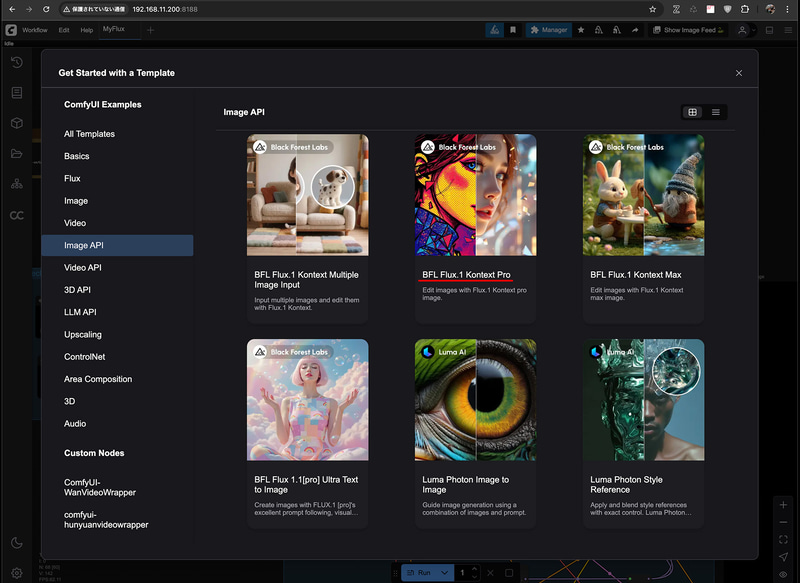Open the Manager button
Image resolution: width=800 pixels, height=583 pixels.
(x=548, y=30)
